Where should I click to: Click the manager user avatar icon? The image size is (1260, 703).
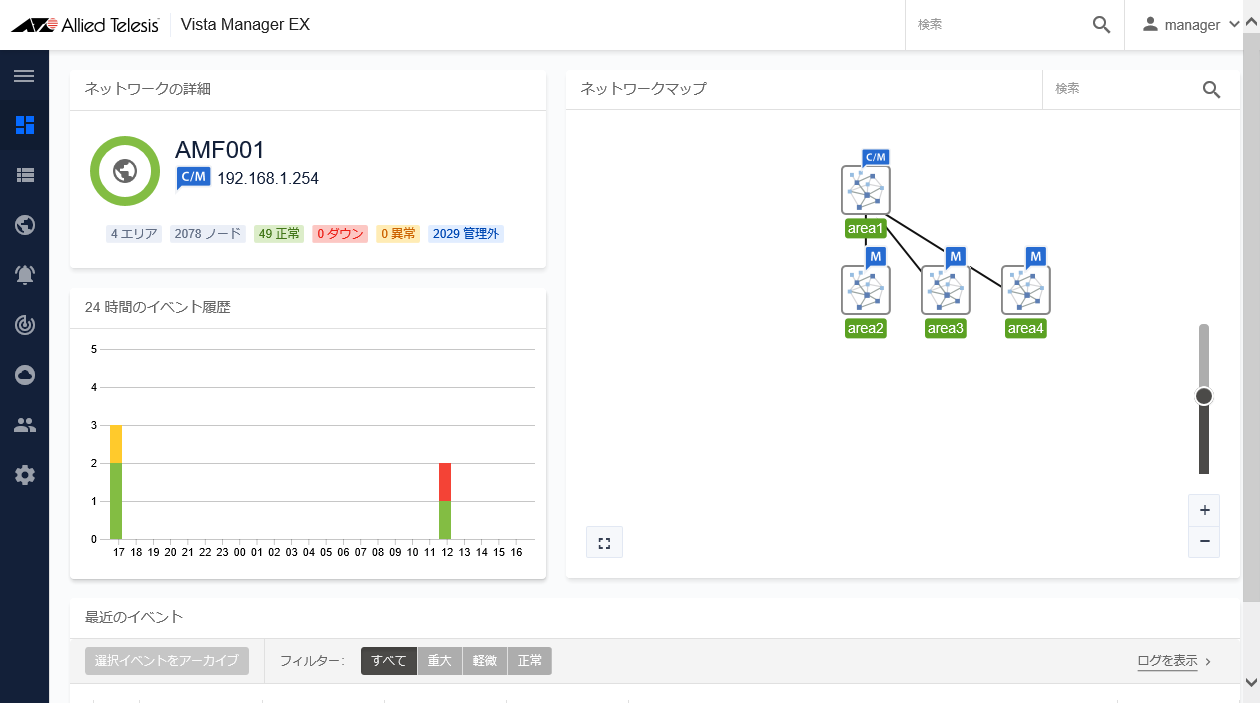coord(1150,25)
